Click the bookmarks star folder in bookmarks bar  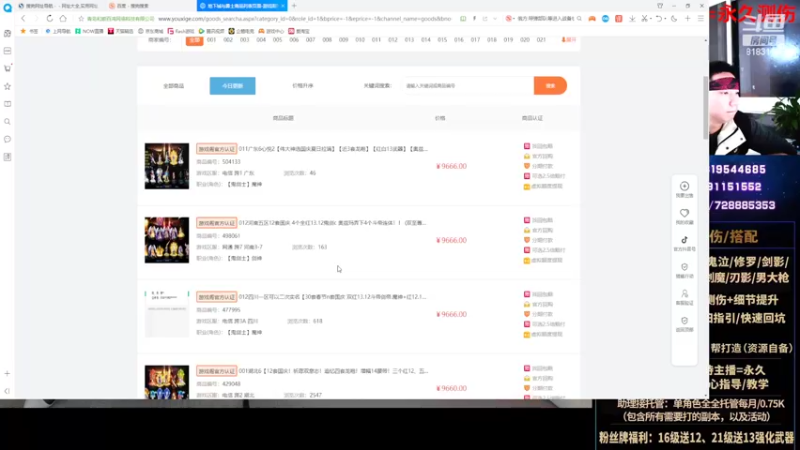click(x=29, y=31)
